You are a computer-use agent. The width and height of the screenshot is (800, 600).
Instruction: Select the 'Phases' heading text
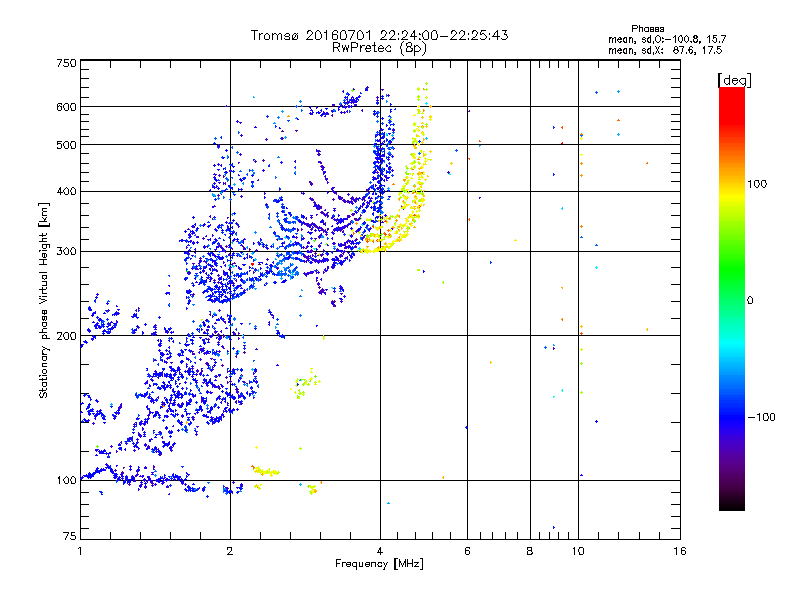(x=647, y=29)
